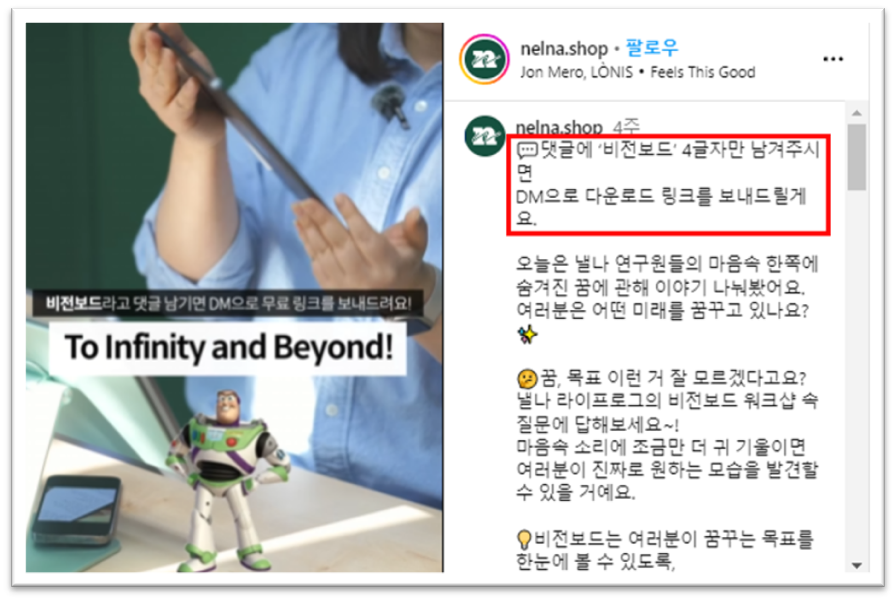Click the scrollbar down arrow in caption panel

pyautogui.click(x=856, y=566)
